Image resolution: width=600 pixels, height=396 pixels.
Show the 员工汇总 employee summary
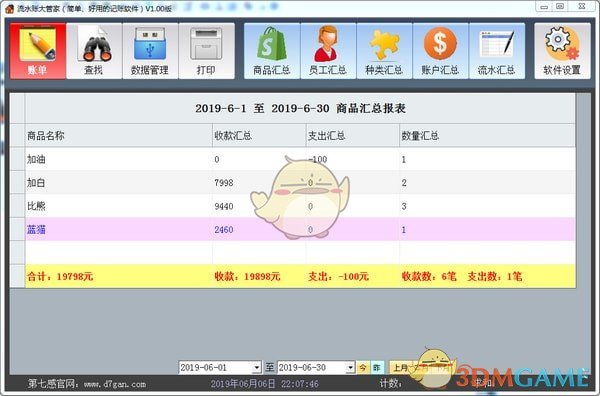(x=328, y=51)
